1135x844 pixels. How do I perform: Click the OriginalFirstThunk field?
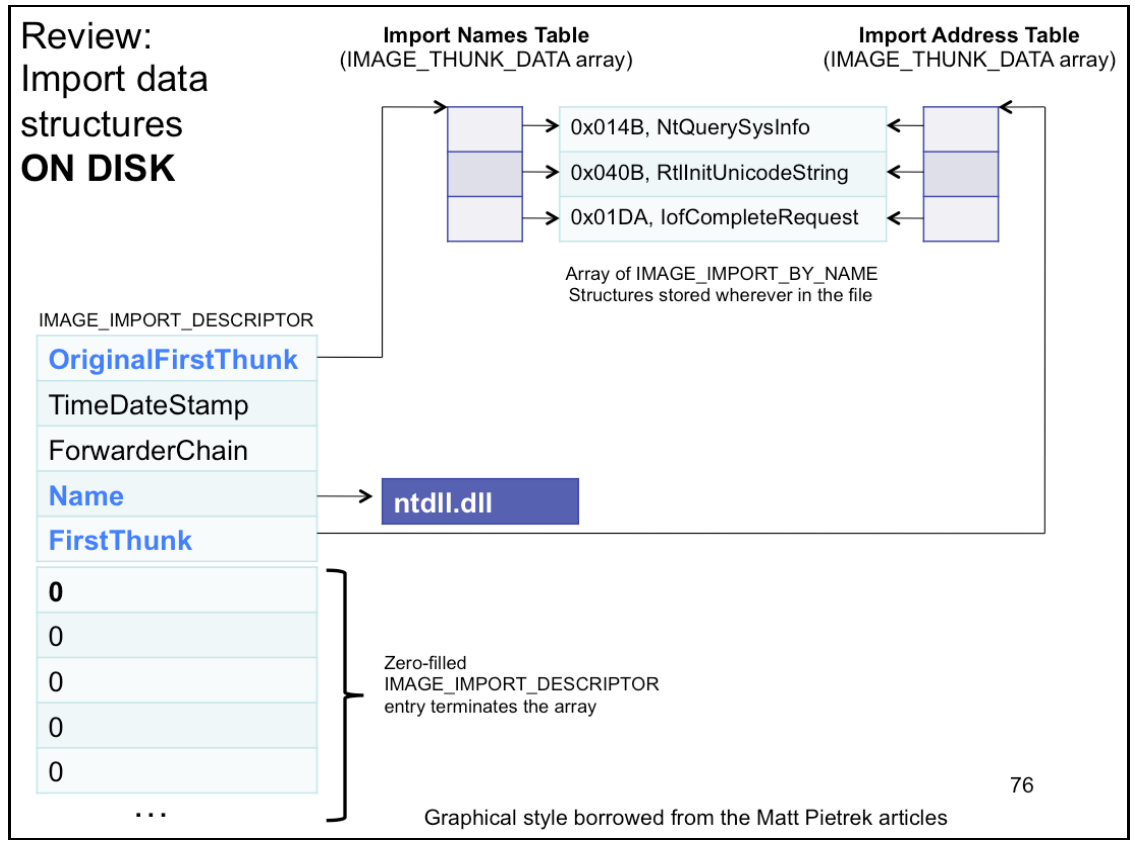173,361
